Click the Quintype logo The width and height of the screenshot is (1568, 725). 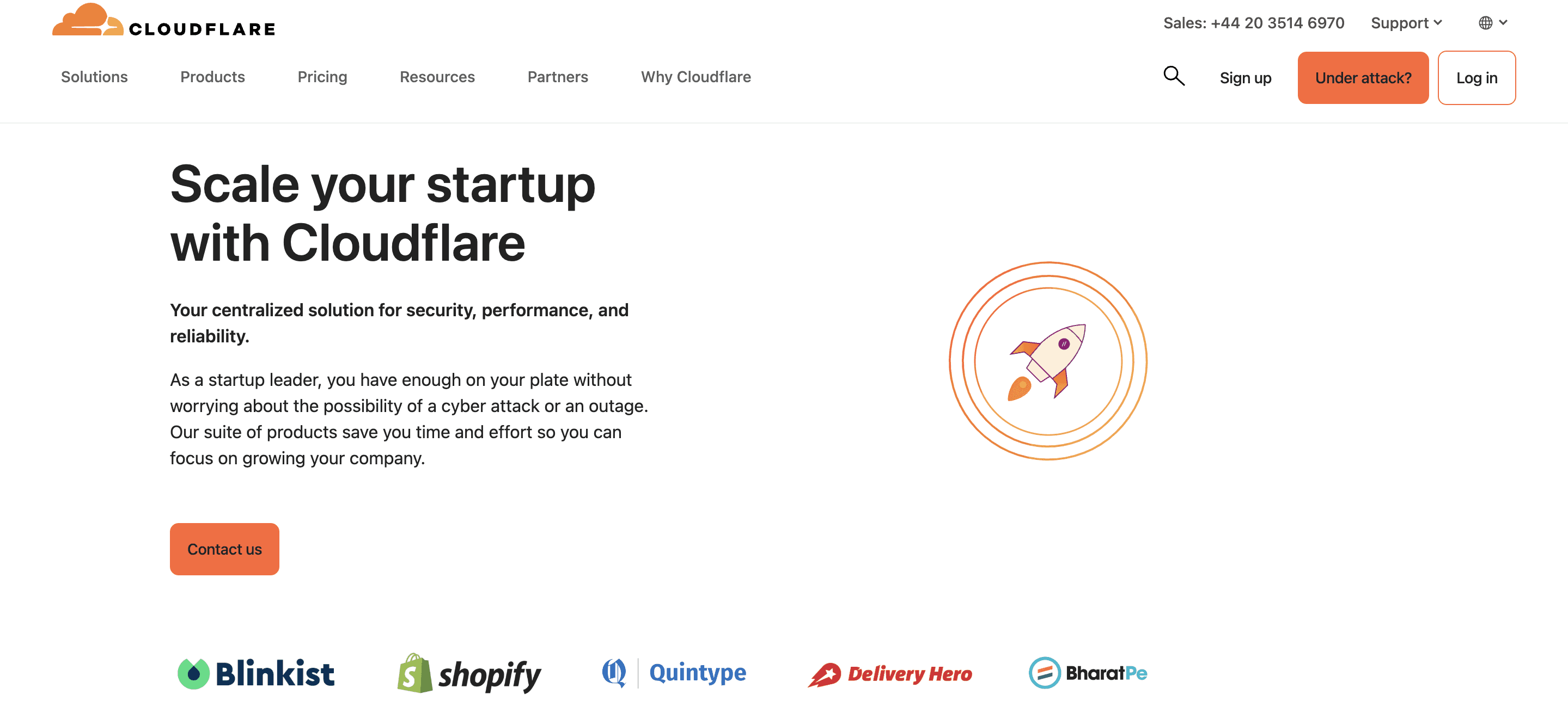(x=674, y=673)
